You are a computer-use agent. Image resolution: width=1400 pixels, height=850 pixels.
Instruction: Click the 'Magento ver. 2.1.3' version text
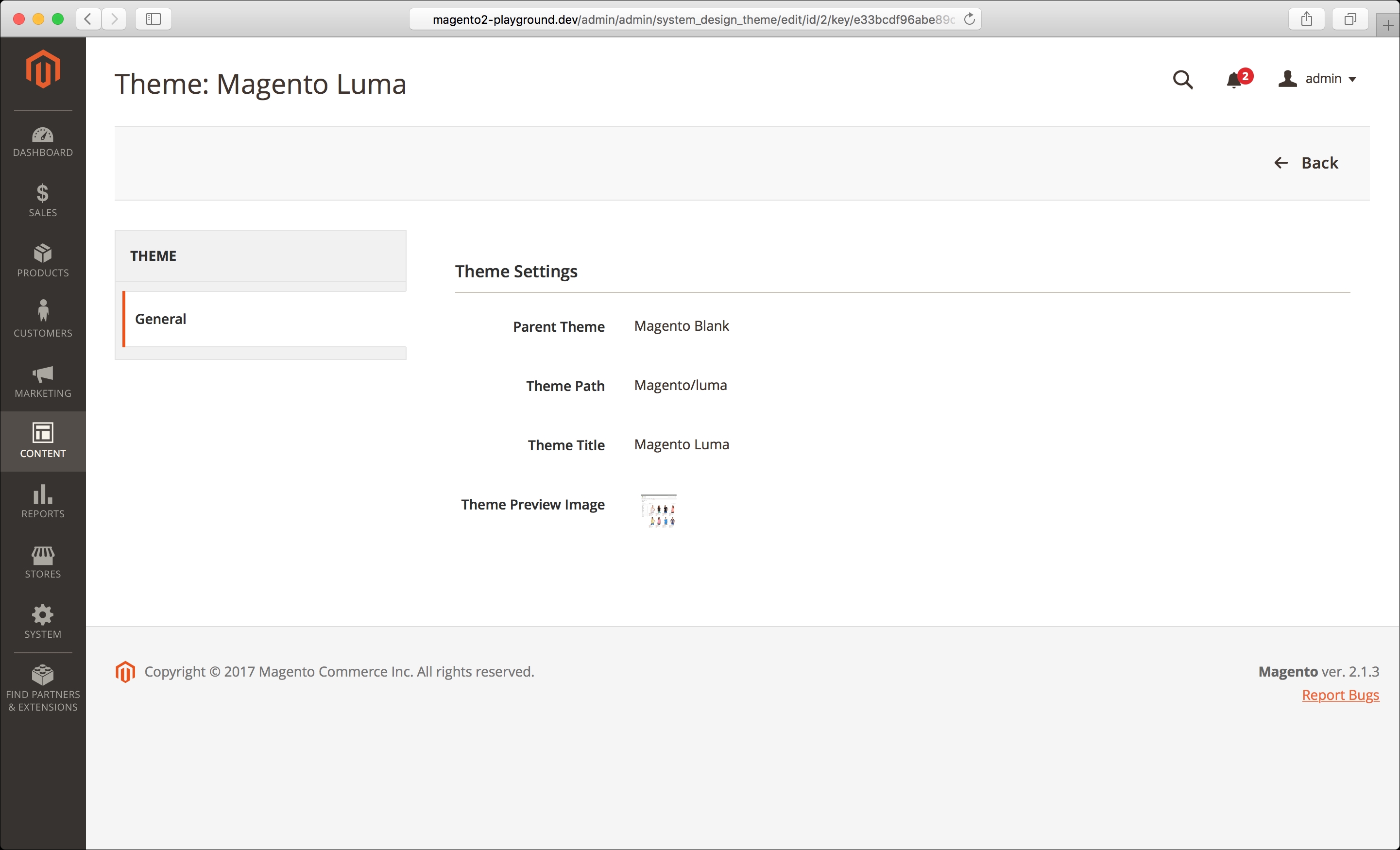(1318, 672)
